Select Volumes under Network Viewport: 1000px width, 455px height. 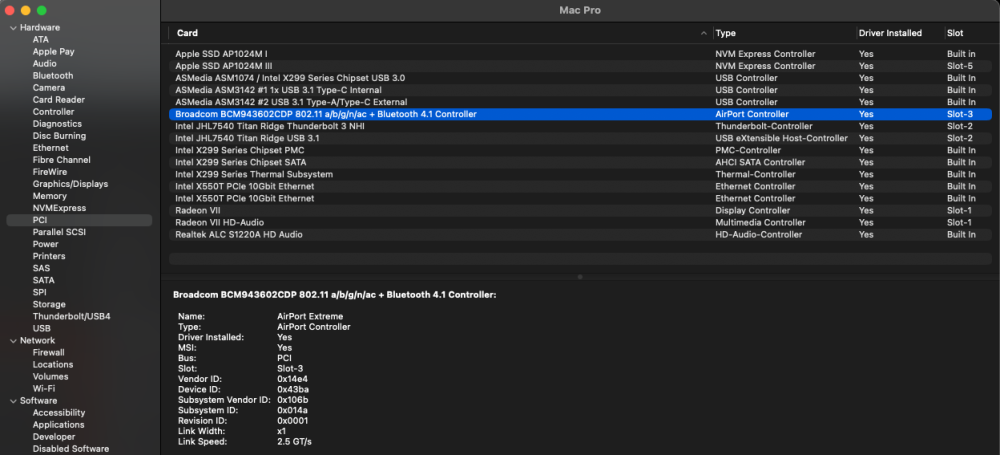[x=50, y=377]
